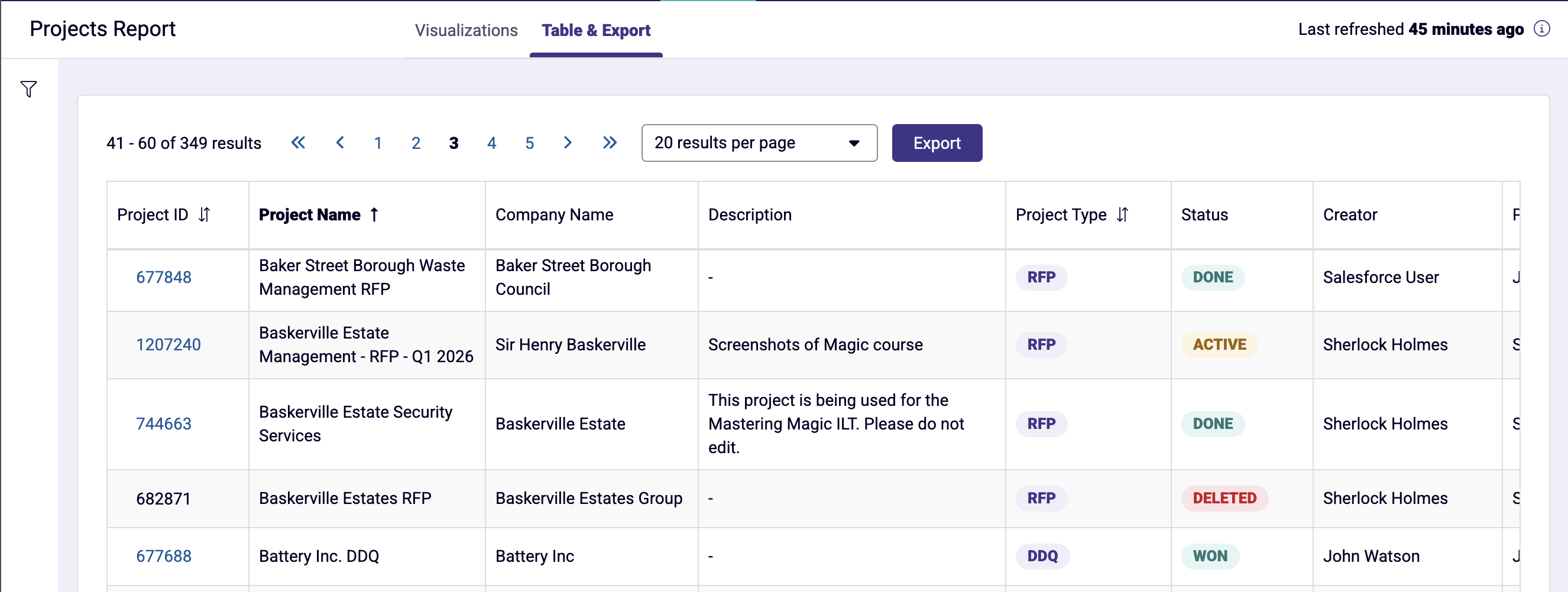Go to page 2
Viewport: 1568px width, 592px height.
416,143
